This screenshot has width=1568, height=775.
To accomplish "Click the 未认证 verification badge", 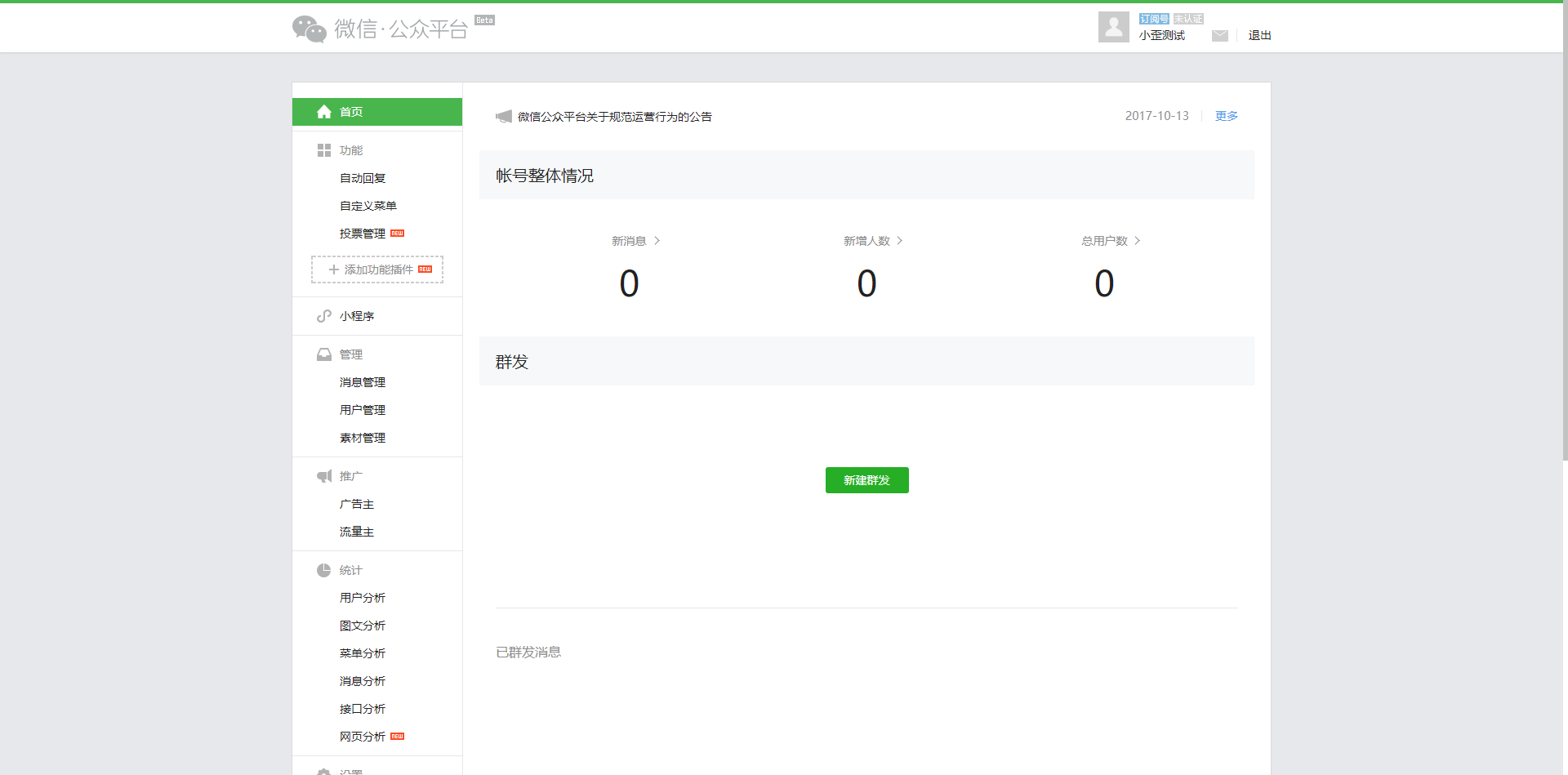I will coord(1188,19).
